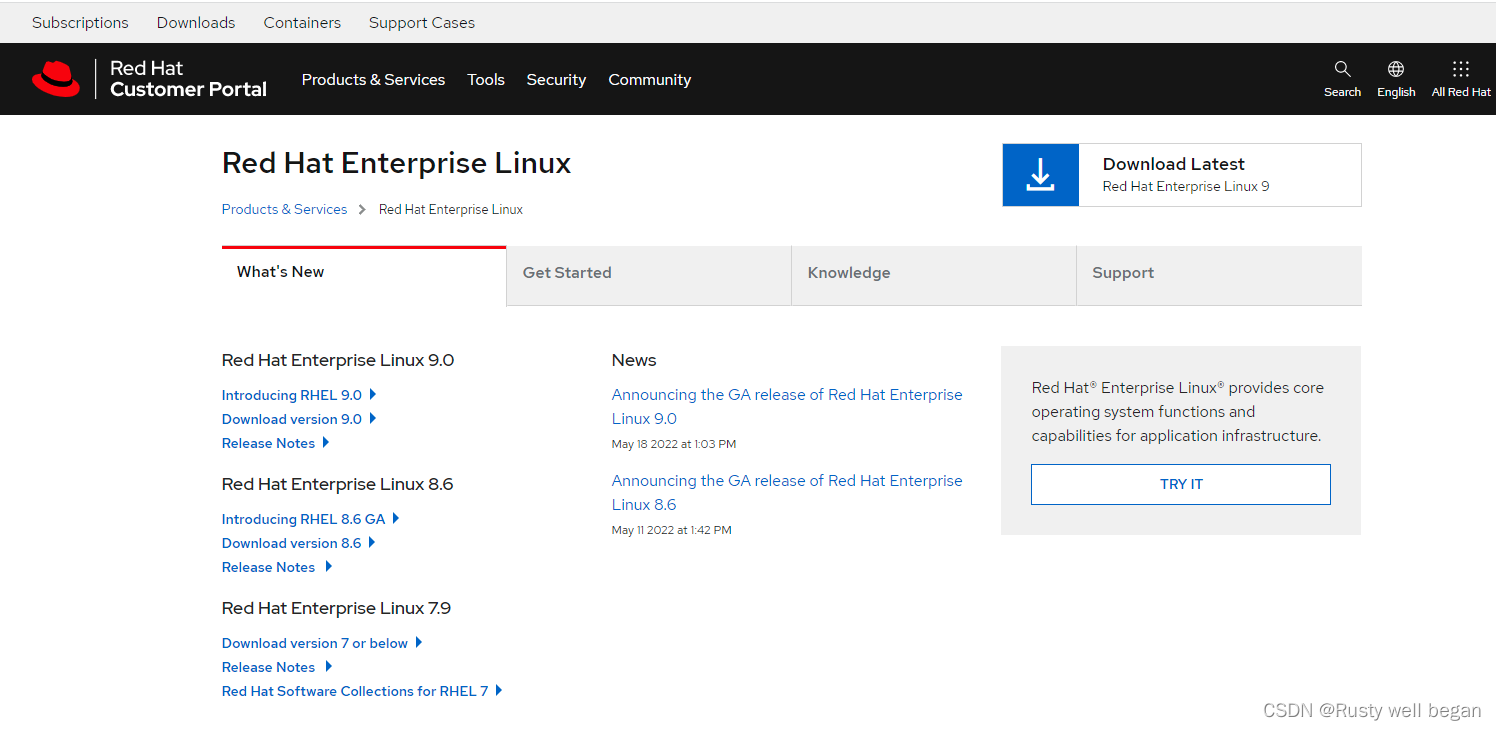
Task: Click the Red Hat Enterprise Linux 8.6 heading
Action: [x=337, y=484]
